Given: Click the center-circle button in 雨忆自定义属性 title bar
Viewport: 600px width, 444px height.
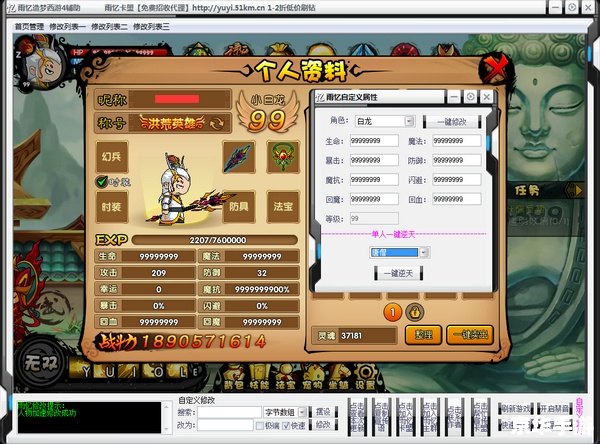Looking at the screenshot, I should coord(470,97).
